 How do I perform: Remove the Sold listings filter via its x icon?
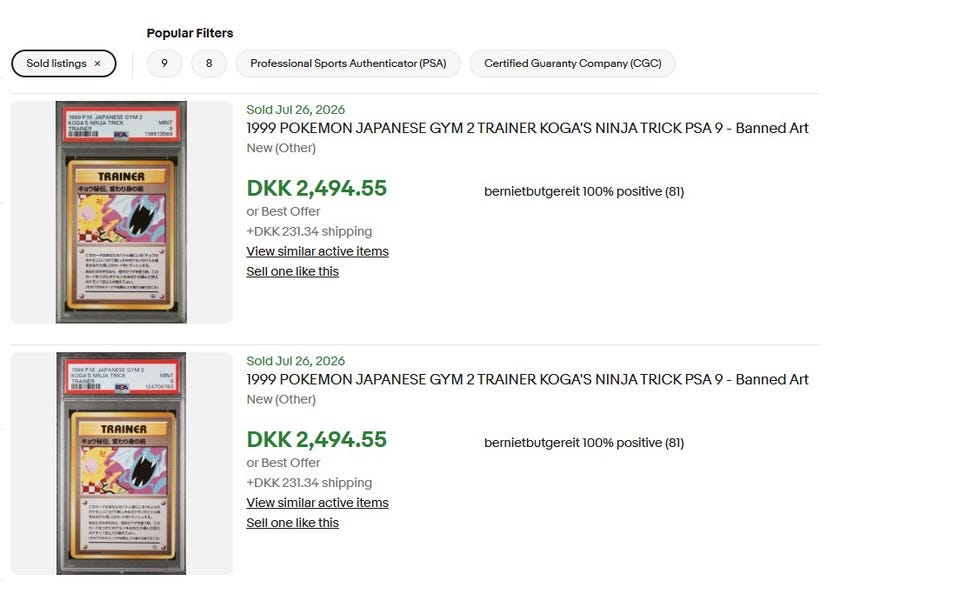pyautogui.click(x=97, y=64)
